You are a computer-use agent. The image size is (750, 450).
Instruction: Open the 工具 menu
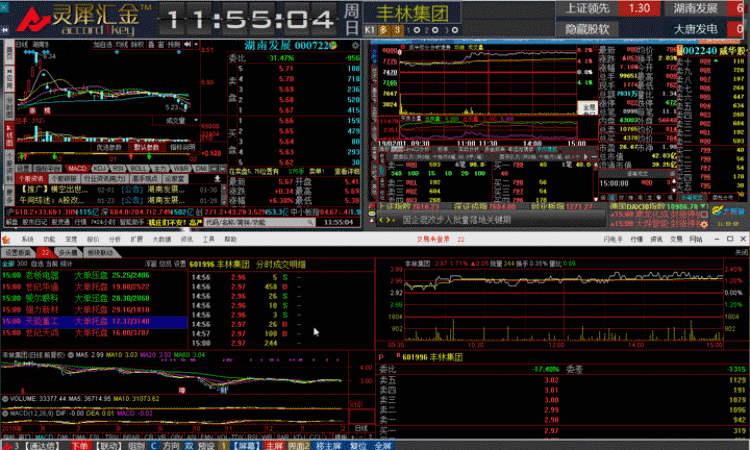(209, 239)
